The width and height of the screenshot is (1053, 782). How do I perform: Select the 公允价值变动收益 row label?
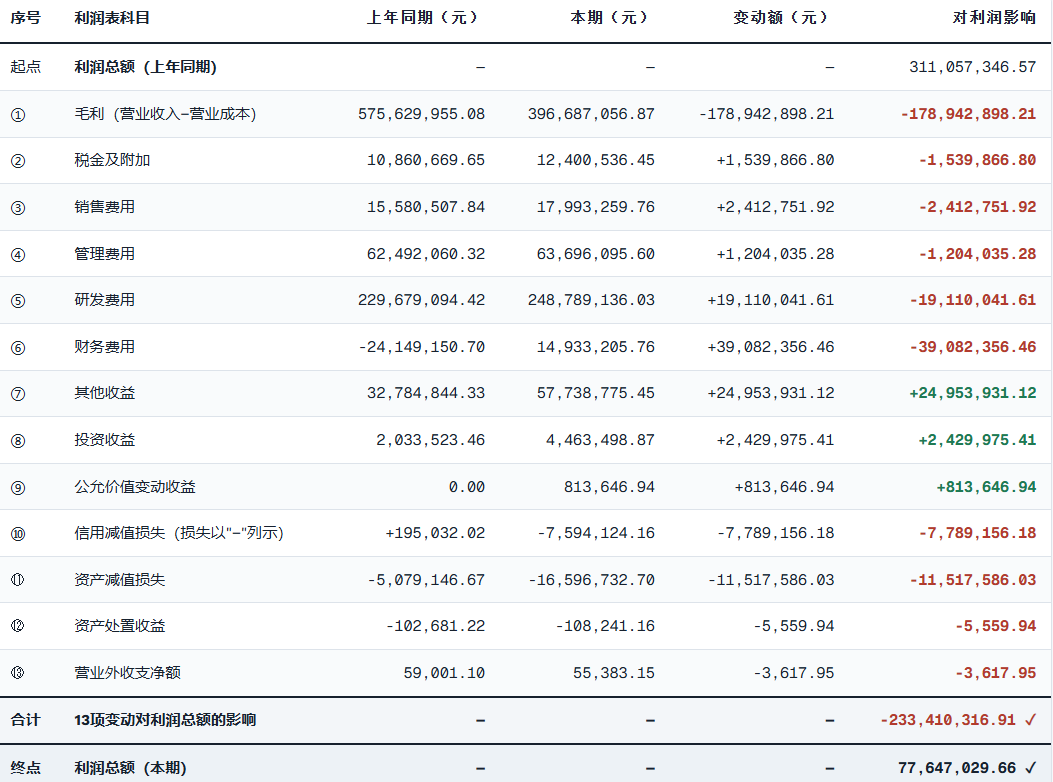[x=134, y=487]
